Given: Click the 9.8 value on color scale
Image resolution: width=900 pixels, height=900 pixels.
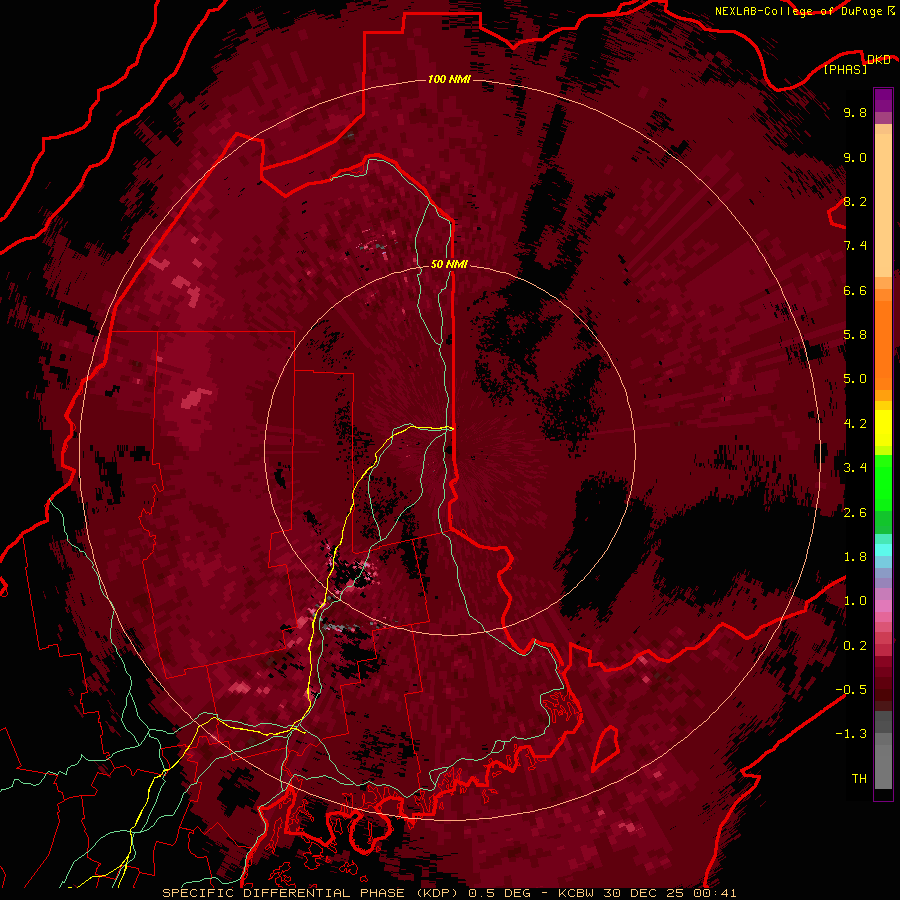Looking at the screenshot, I should click(x=855, y=112).
